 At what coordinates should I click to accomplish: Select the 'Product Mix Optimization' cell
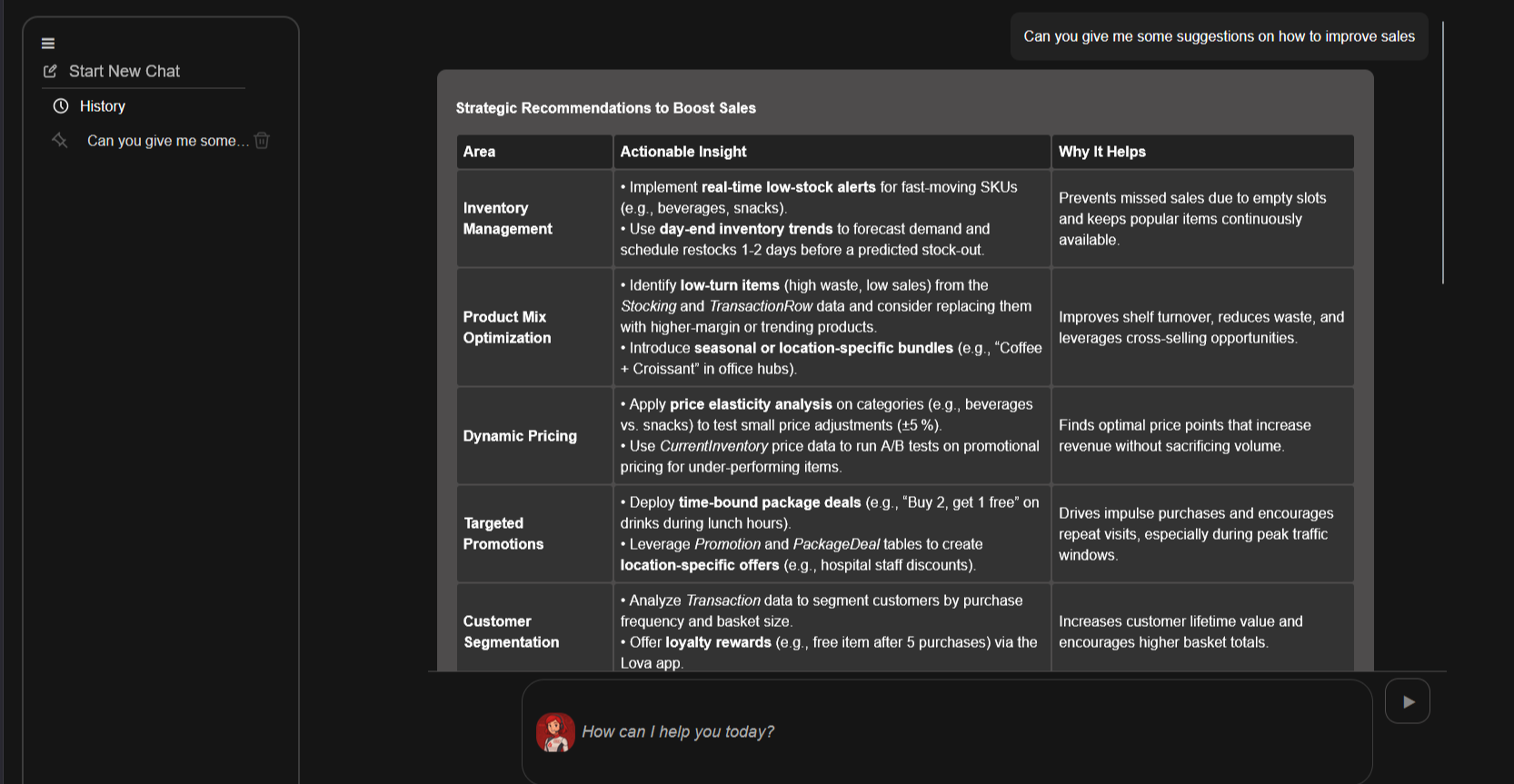click(534, 327)
